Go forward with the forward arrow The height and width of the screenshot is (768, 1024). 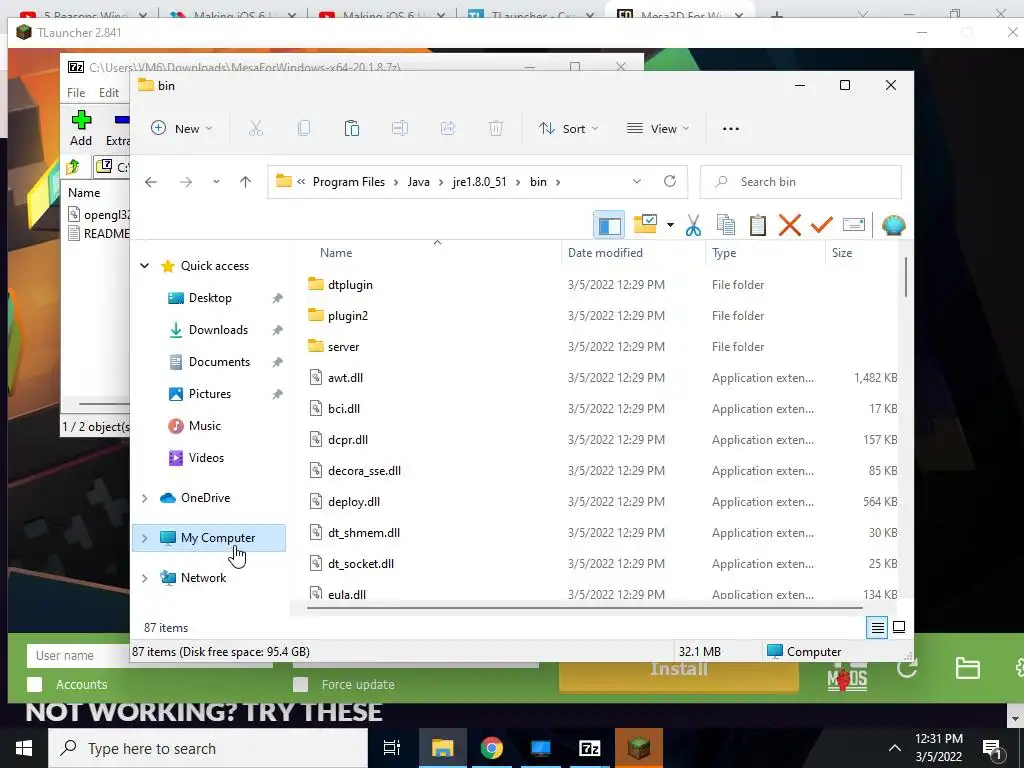point(186,182)
